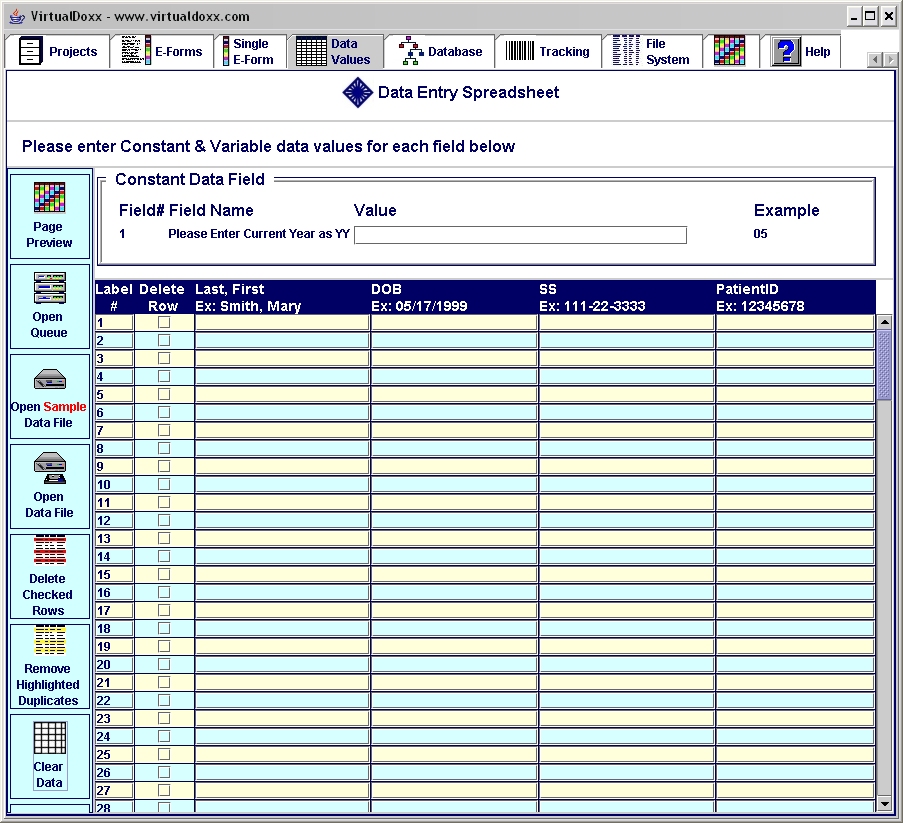Check Delete Row box for row 2

[164, 340]
